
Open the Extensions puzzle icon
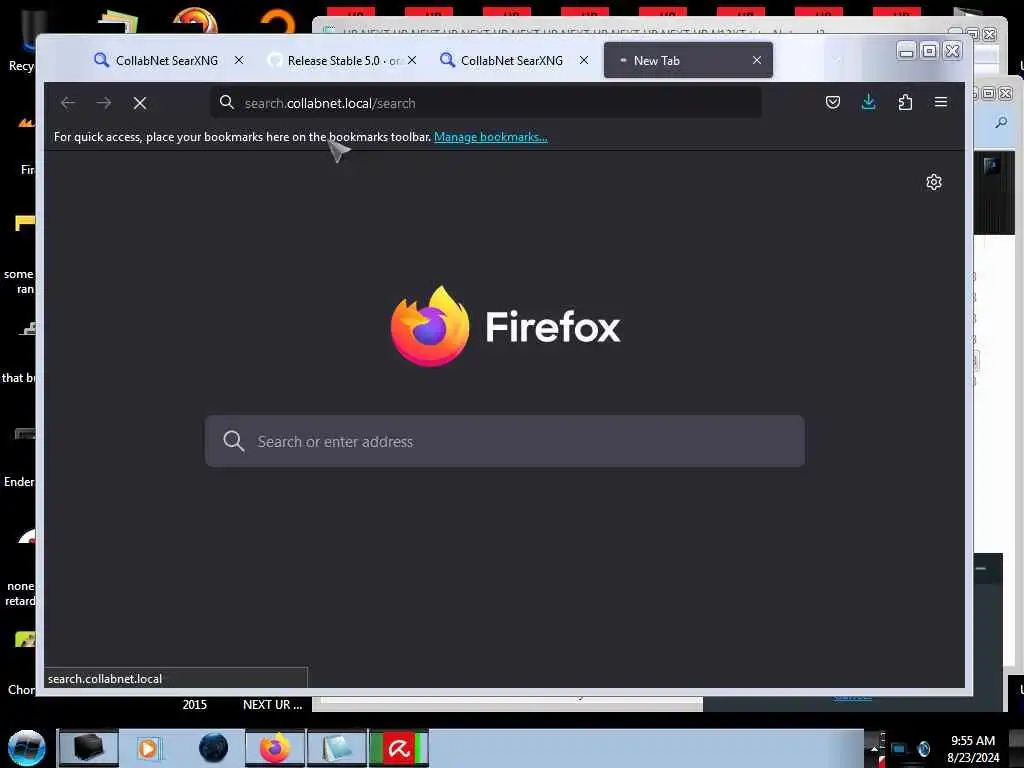click(905, 102)
